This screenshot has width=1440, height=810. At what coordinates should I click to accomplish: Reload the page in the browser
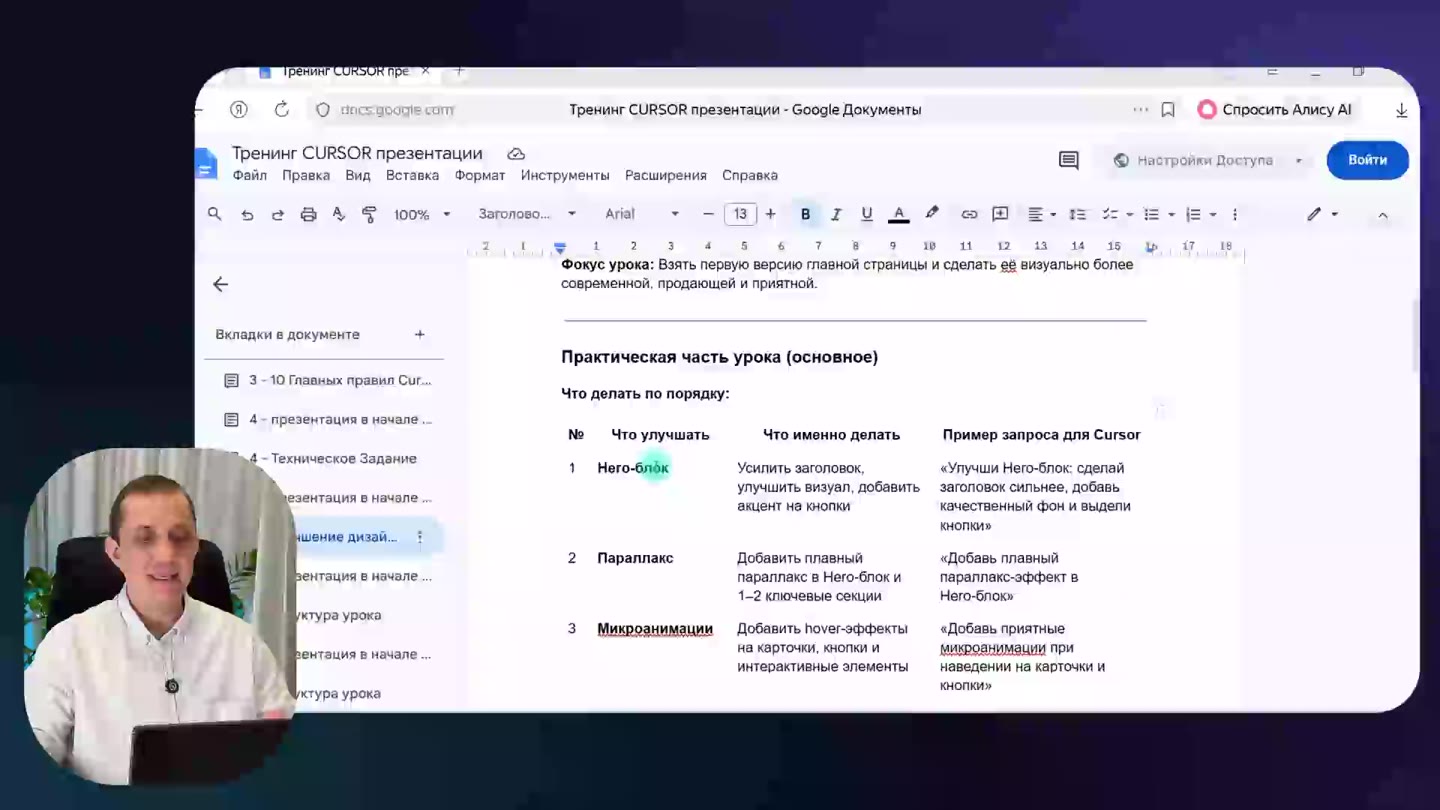(282, 110)
